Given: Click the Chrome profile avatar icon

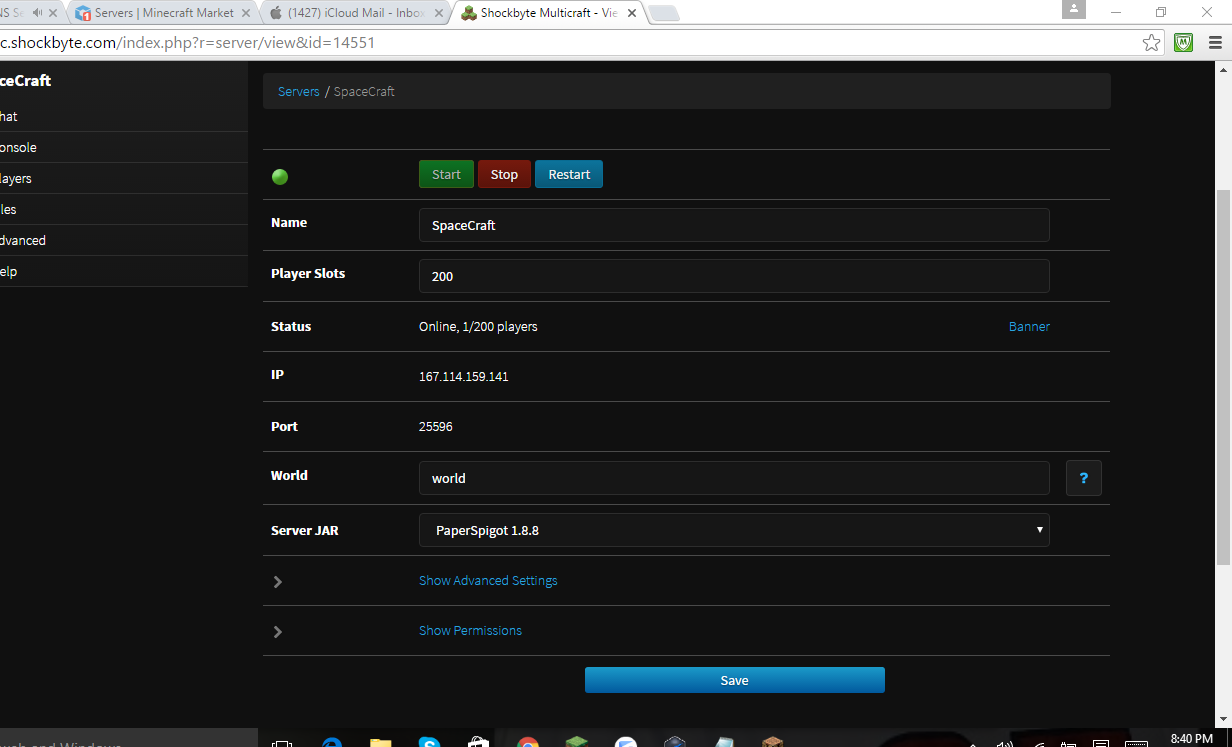Looking at the screenshot, I should (1074, 9).
